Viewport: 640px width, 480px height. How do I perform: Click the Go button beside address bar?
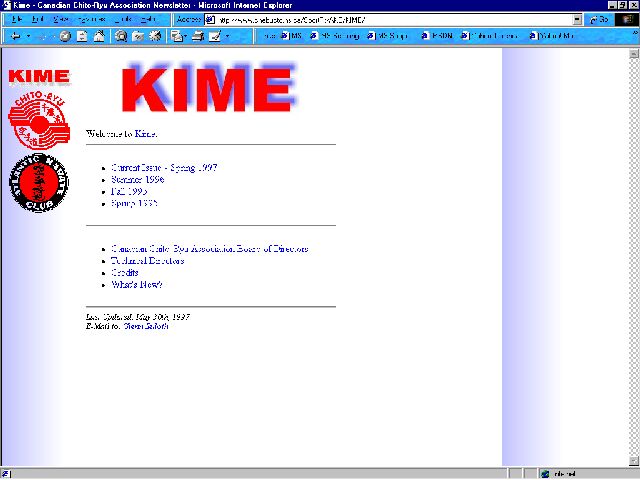[x=600, y=19]
